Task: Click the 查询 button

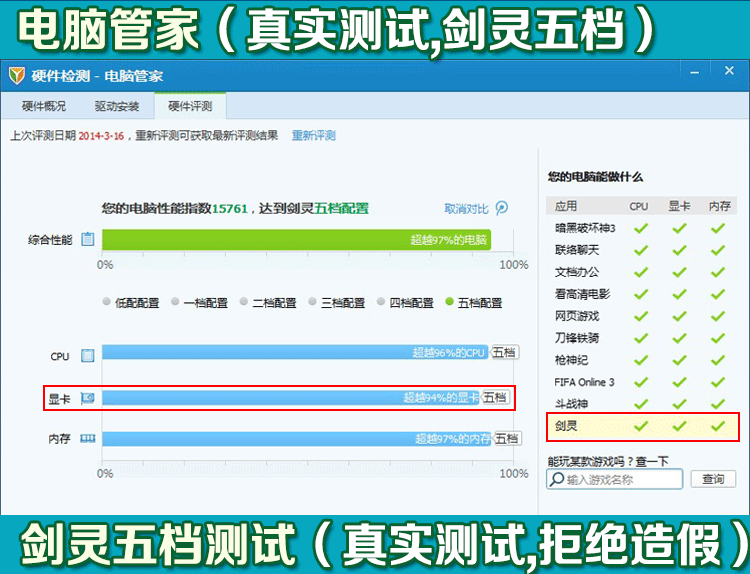Action: (x=713, y=479)
